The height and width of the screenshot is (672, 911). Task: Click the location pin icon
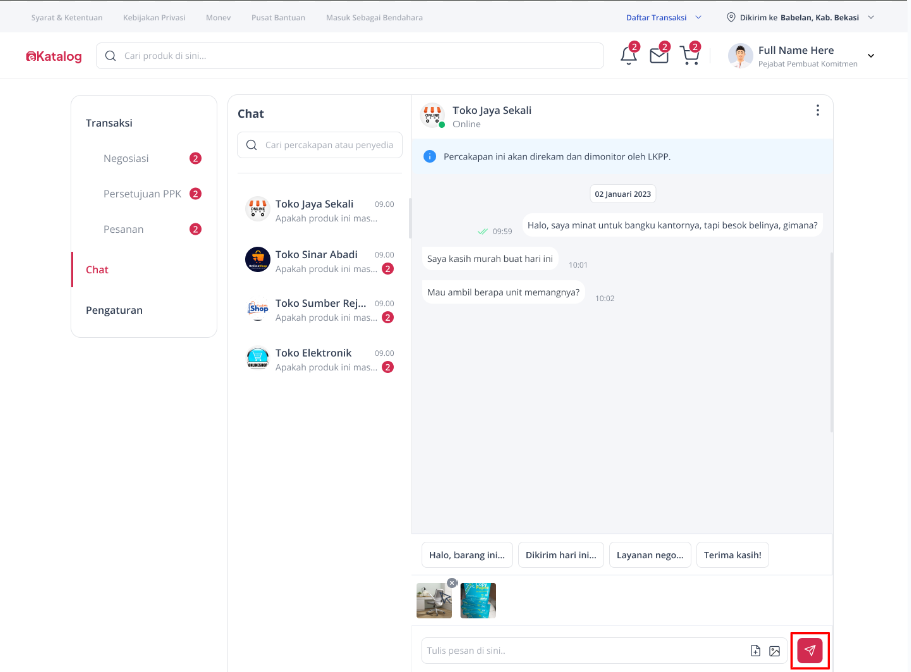coord(731,17)
